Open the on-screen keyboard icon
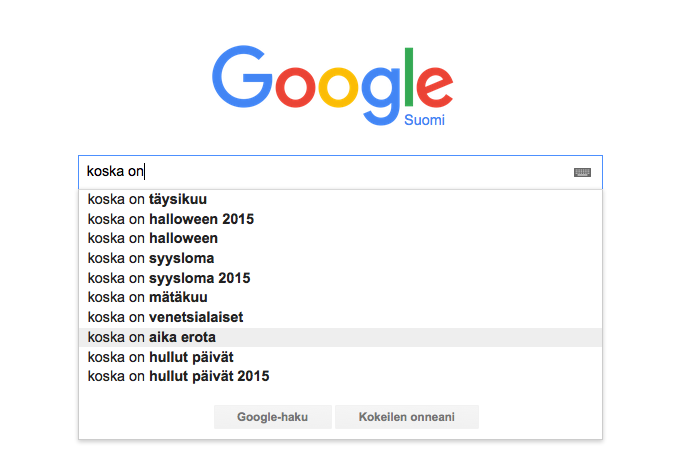The width and height of the screenshot is (689, 463). pyautogui.click(x=582, y=172)
